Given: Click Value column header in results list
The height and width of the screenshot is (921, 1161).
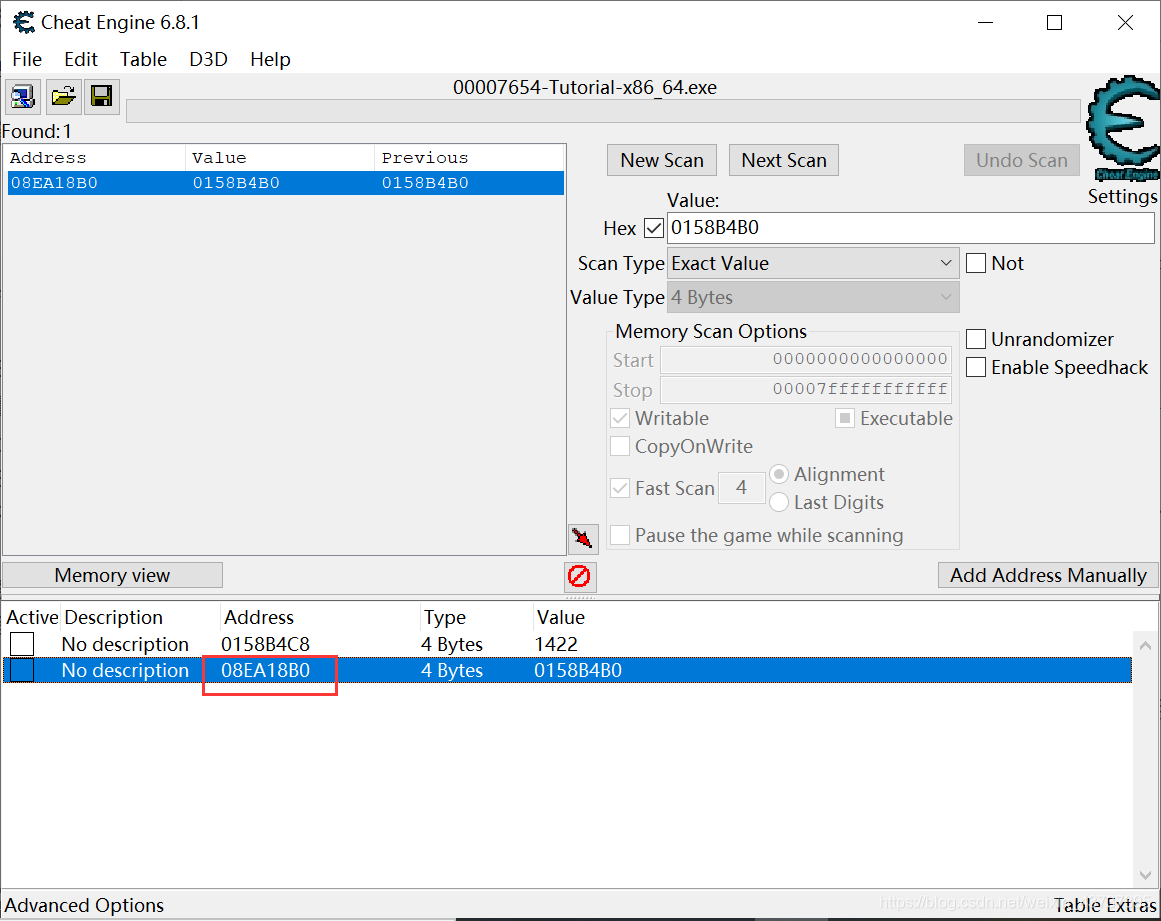Looking at the screenshot, I should [x=280, y=158].
